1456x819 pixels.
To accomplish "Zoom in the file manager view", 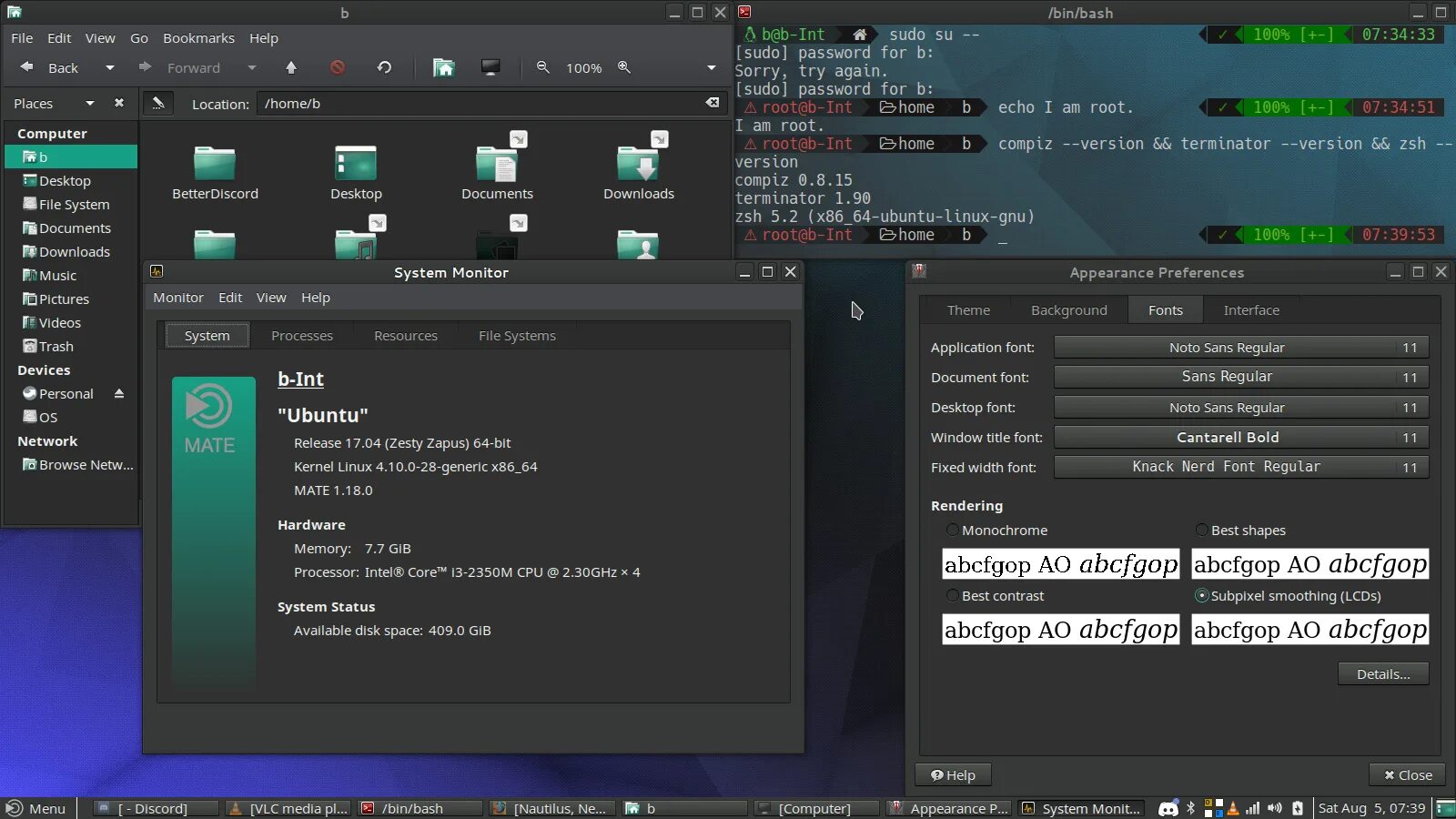I will [624, 67].
